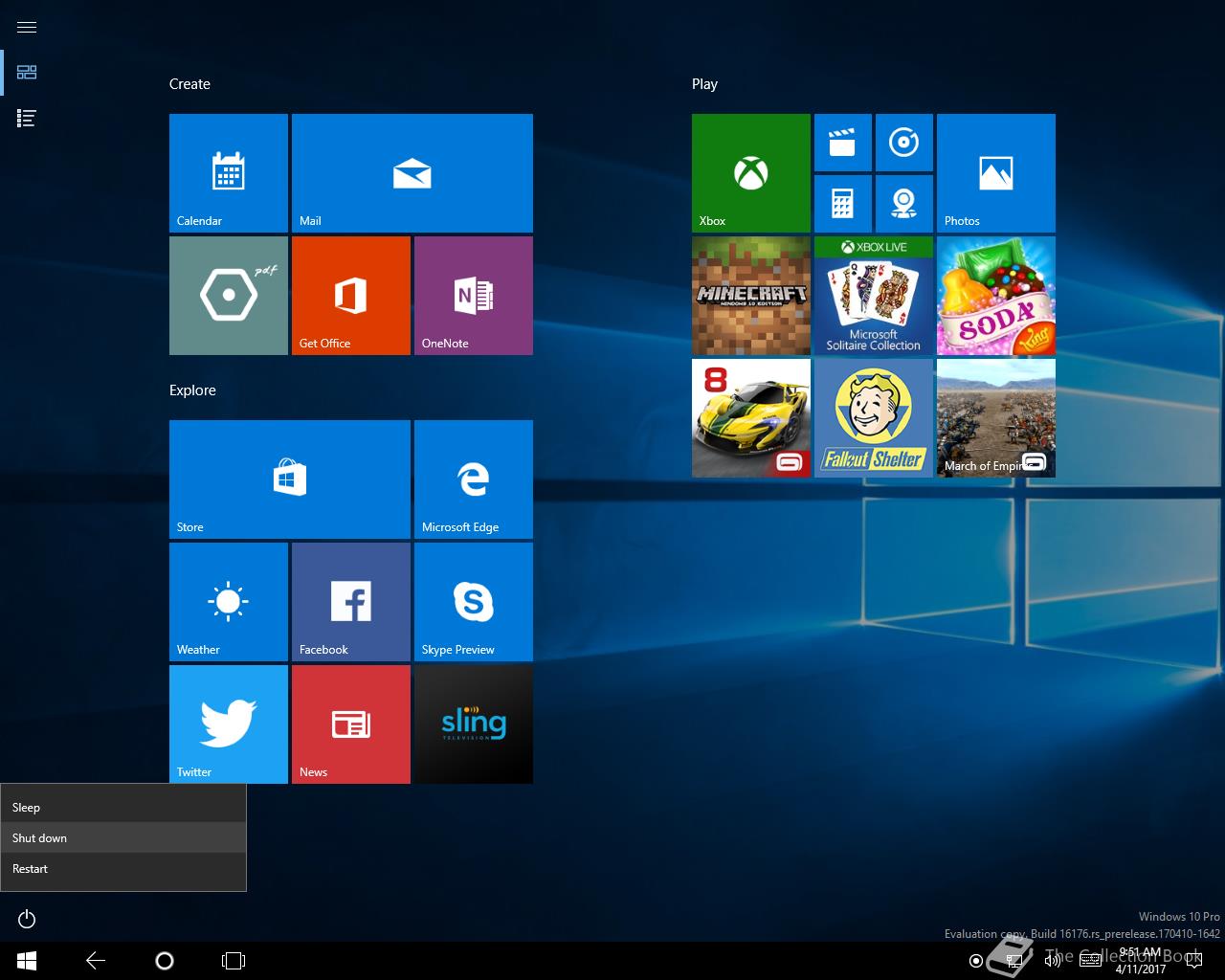Open the Weather tile

(x=229, y=602)
